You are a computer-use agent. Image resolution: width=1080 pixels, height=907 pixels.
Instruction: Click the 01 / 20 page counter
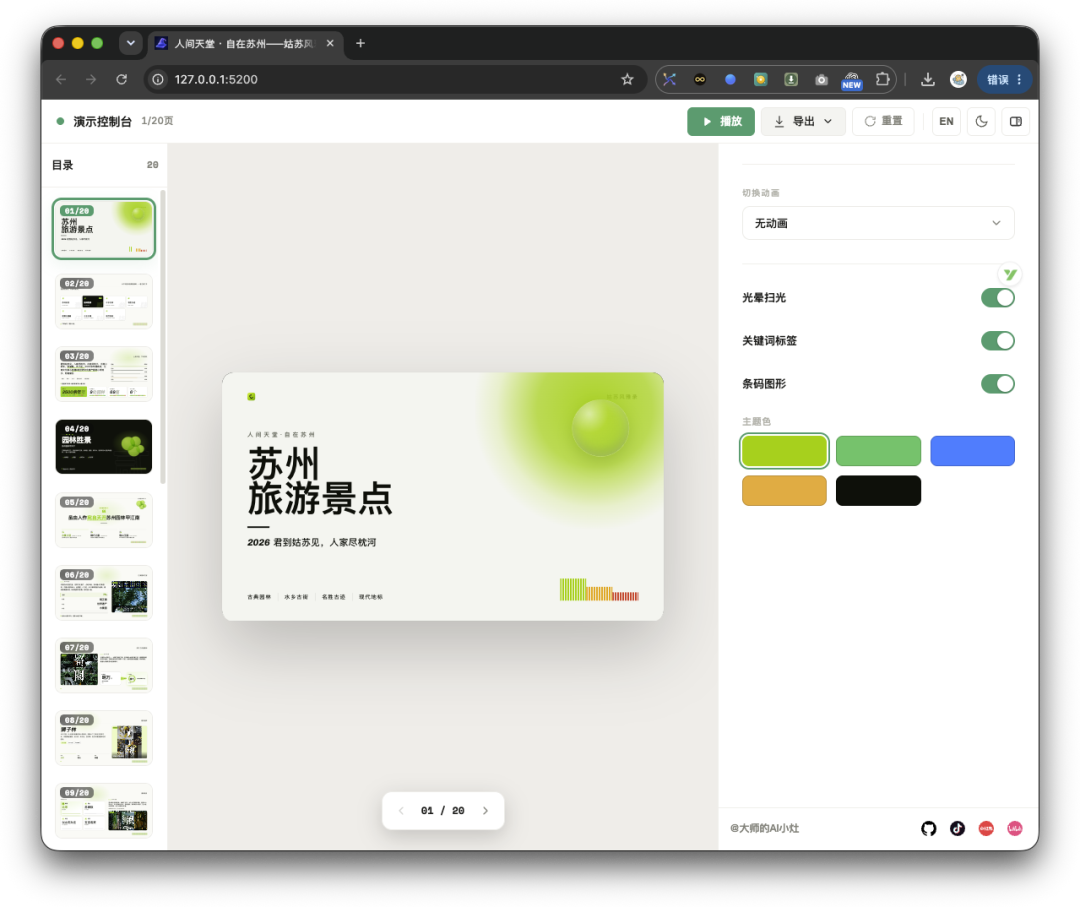click(x=443, y=811)
